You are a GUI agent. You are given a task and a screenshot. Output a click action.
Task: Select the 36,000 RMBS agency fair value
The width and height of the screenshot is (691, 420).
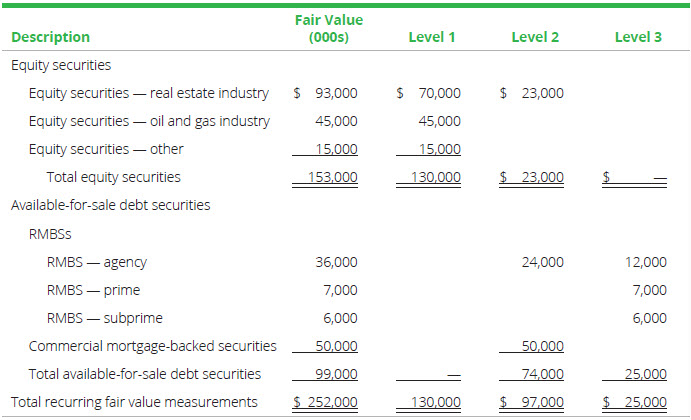click(x=336, y=262)
